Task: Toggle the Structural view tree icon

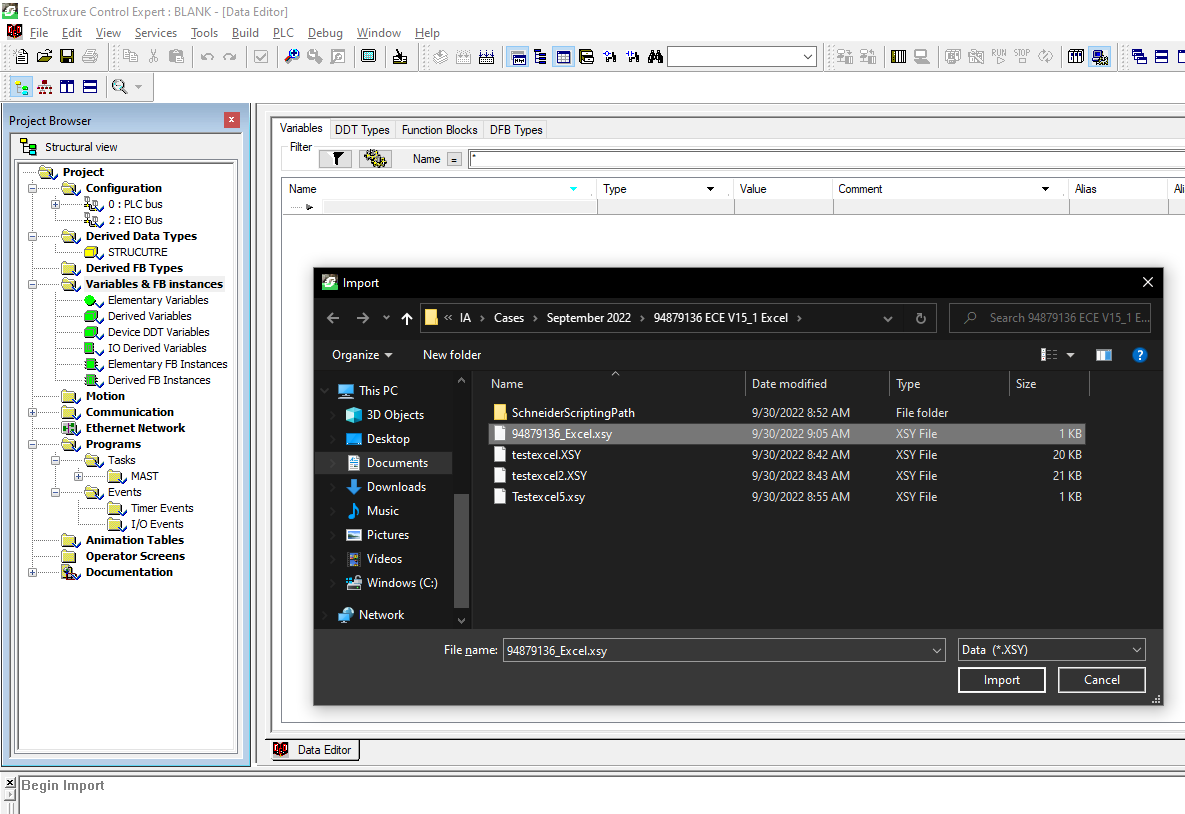Action: tap(21, 87)
